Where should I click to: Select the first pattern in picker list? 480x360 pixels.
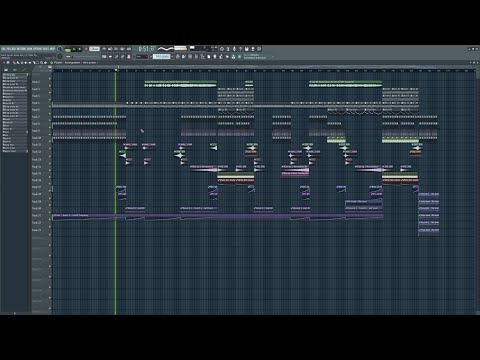click(x=15, y=75)
